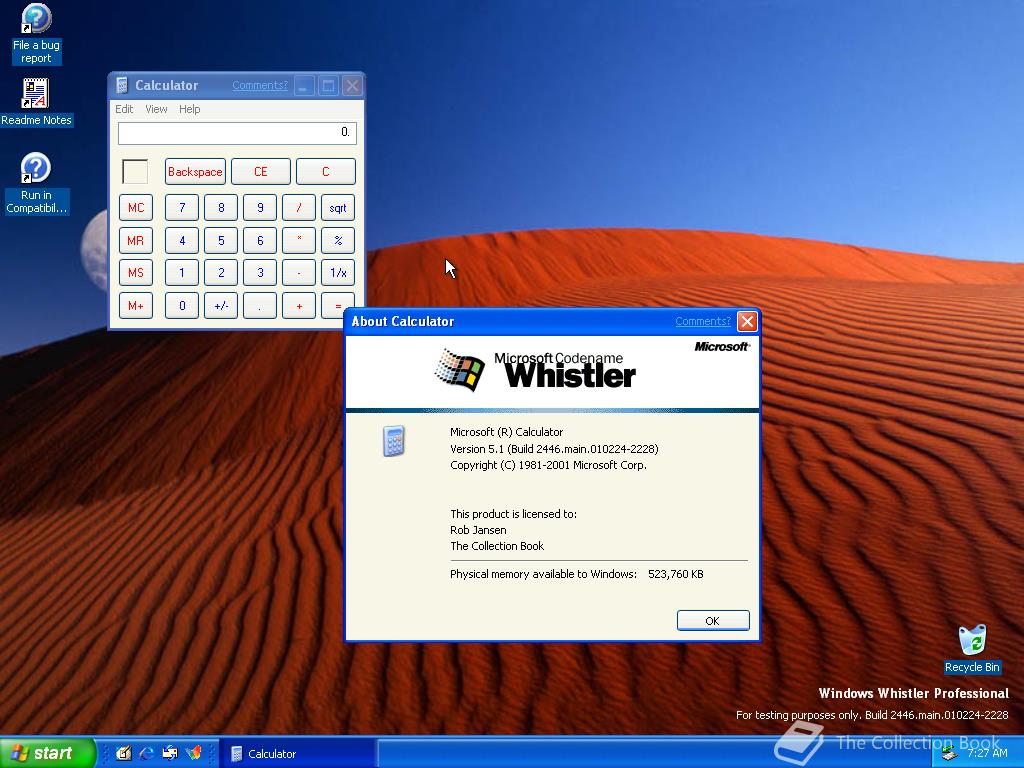Click the 6 key on Calculator
Viewport: 1024px width, 768px height.
[x=260, y=240]
